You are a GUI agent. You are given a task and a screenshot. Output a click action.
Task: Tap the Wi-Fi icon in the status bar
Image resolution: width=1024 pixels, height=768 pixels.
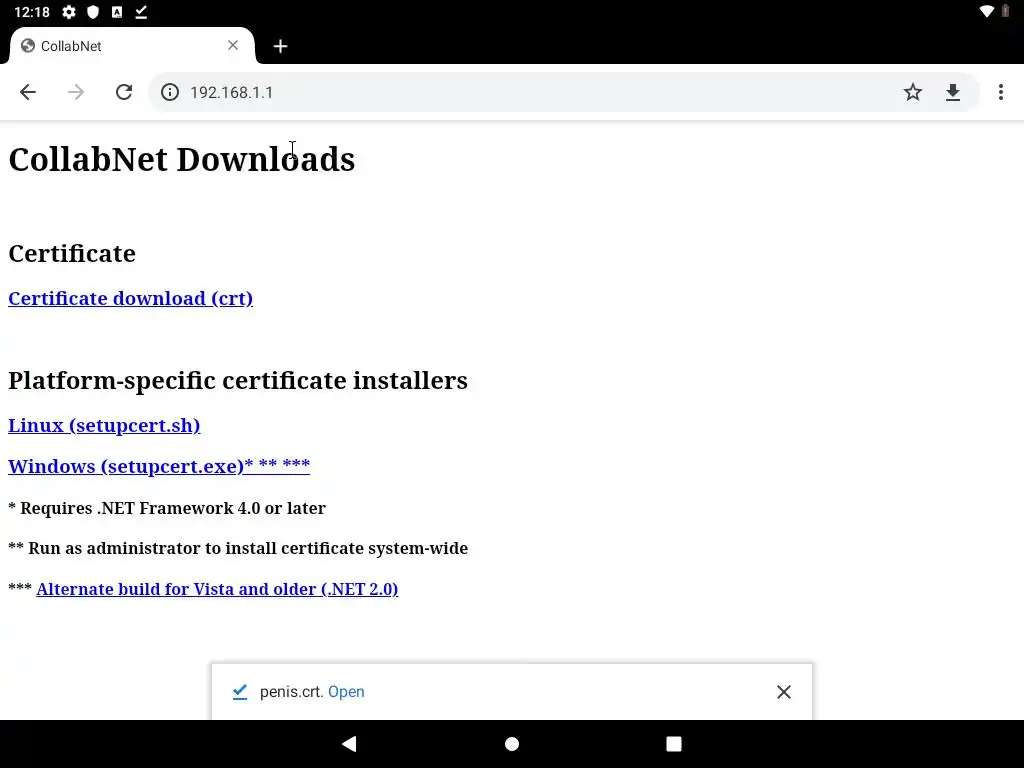point(987,11)
